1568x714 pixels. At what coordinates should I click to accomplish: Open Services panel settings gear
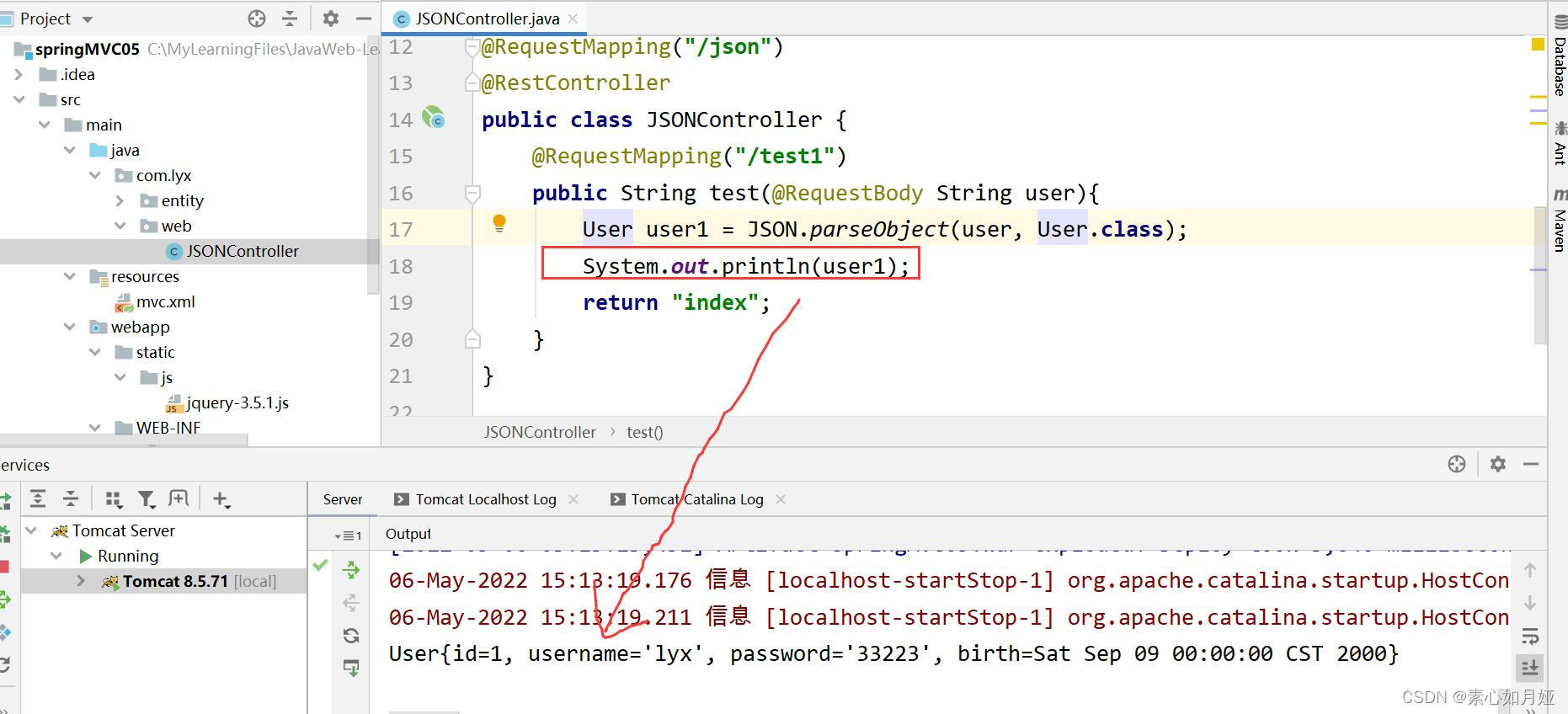1498,464
